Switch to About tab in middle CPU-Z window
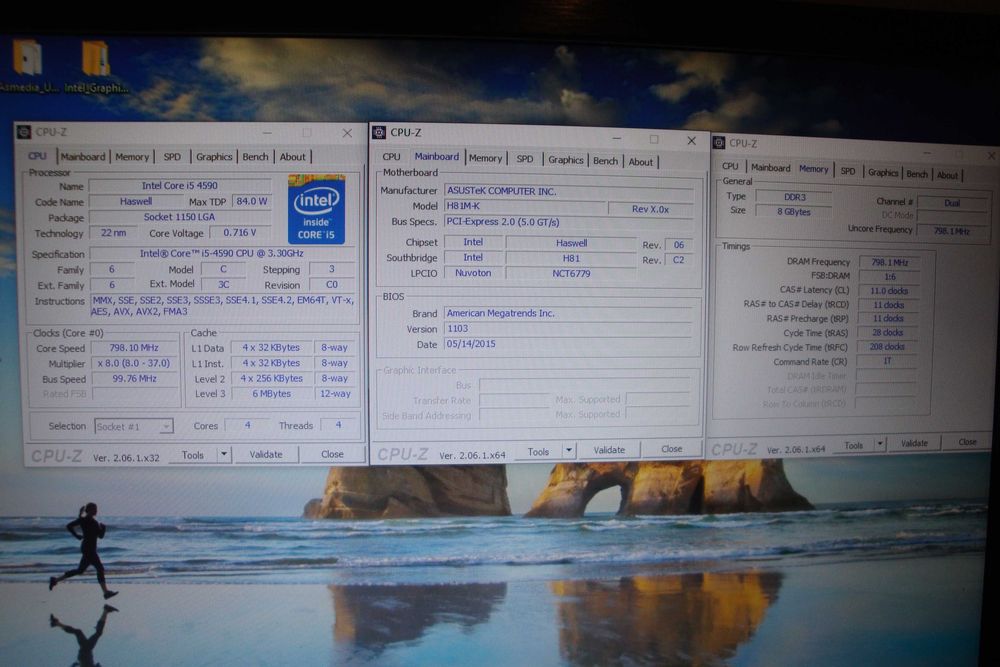Viewport: 1000px width, 667px height. (641, 162)
